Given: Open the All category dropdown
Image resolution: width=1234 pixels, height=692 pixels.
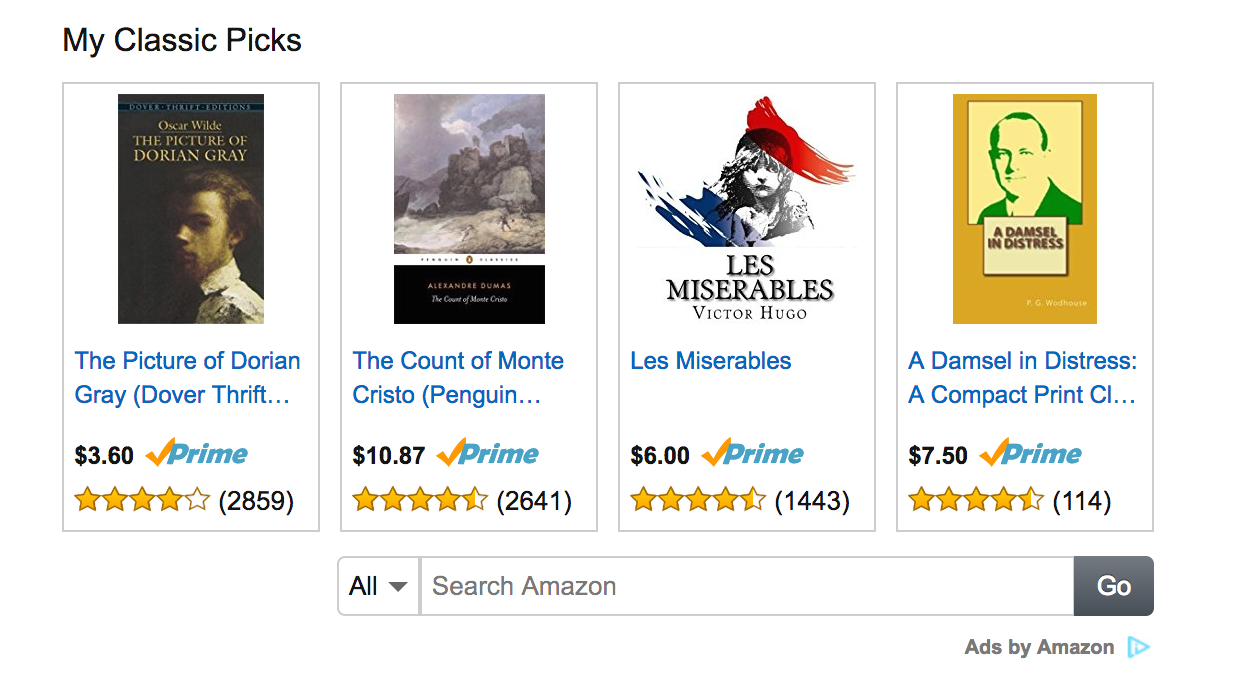Looking at the screenshot, I should tap(379, 586).
